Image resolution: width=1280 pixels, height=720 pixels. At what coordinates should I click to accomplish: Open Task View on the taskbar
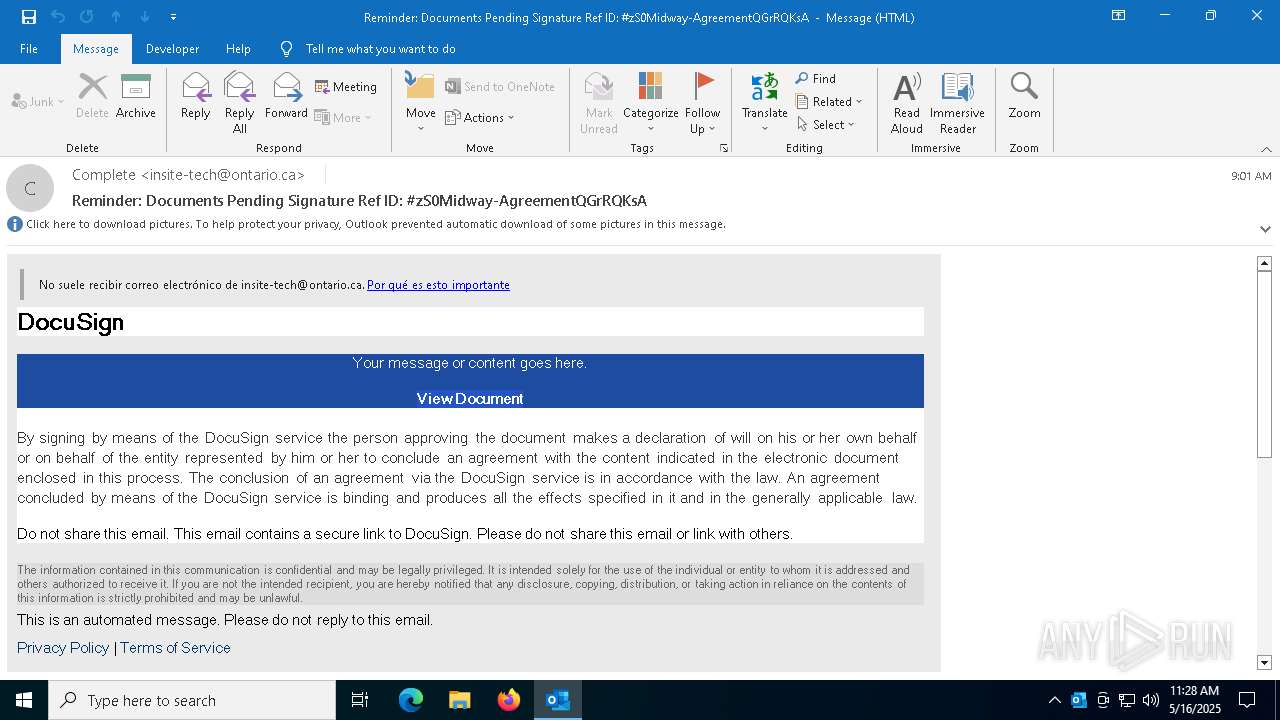[x=360, y=700]
